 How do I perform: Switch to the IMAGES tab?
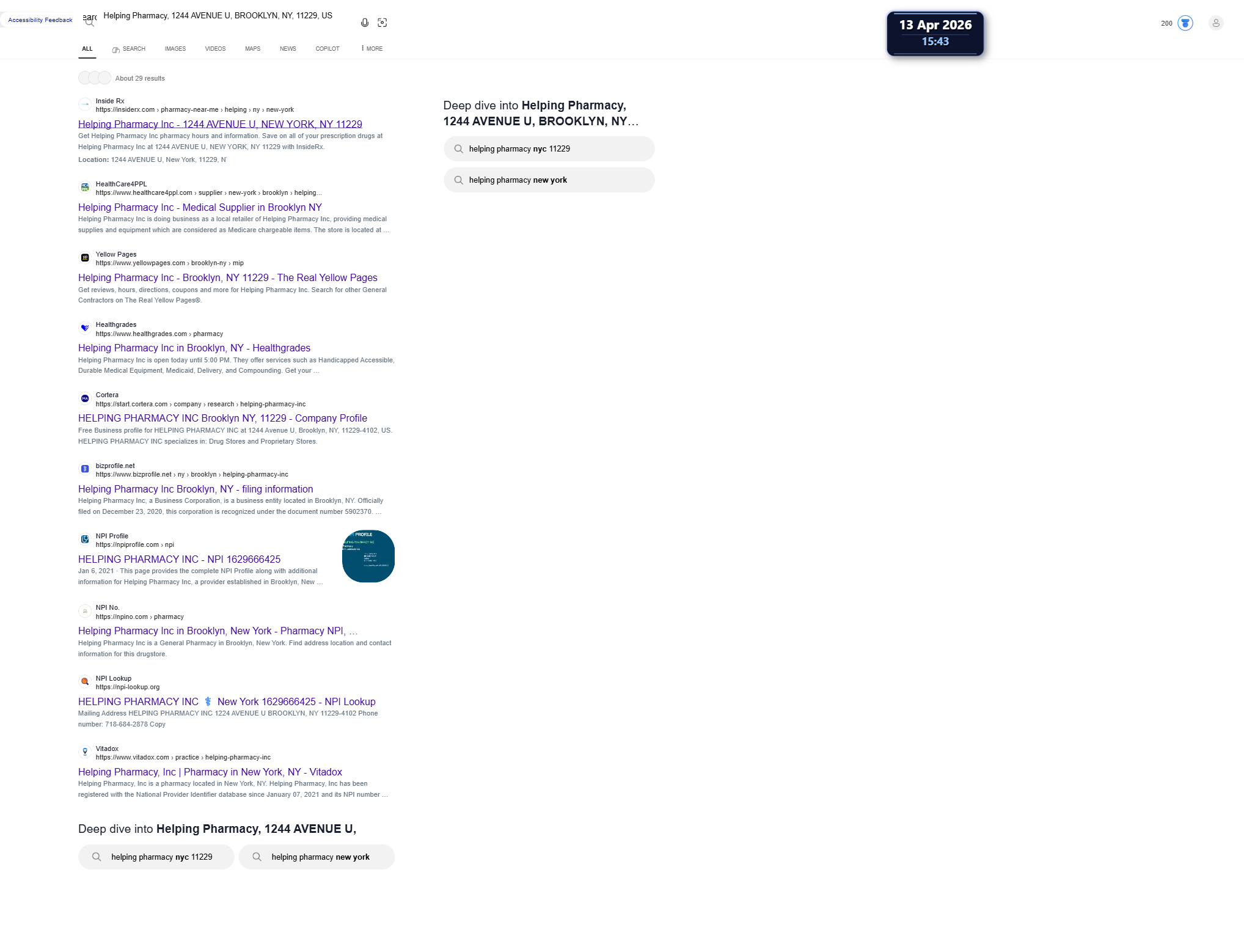pyautogui.click(x=175, y=49)
